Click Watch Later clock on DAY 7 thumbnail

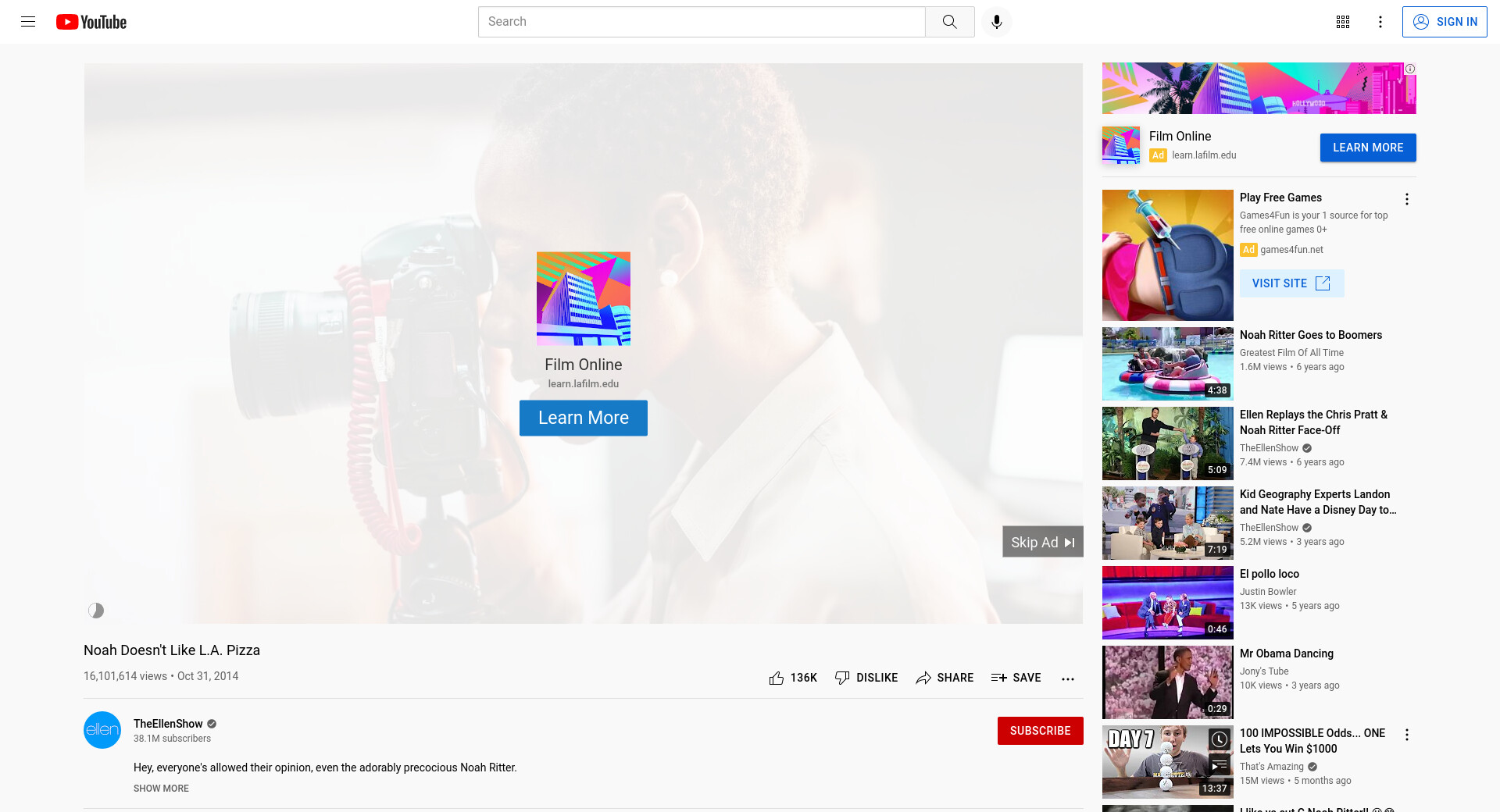[1219, 739]
